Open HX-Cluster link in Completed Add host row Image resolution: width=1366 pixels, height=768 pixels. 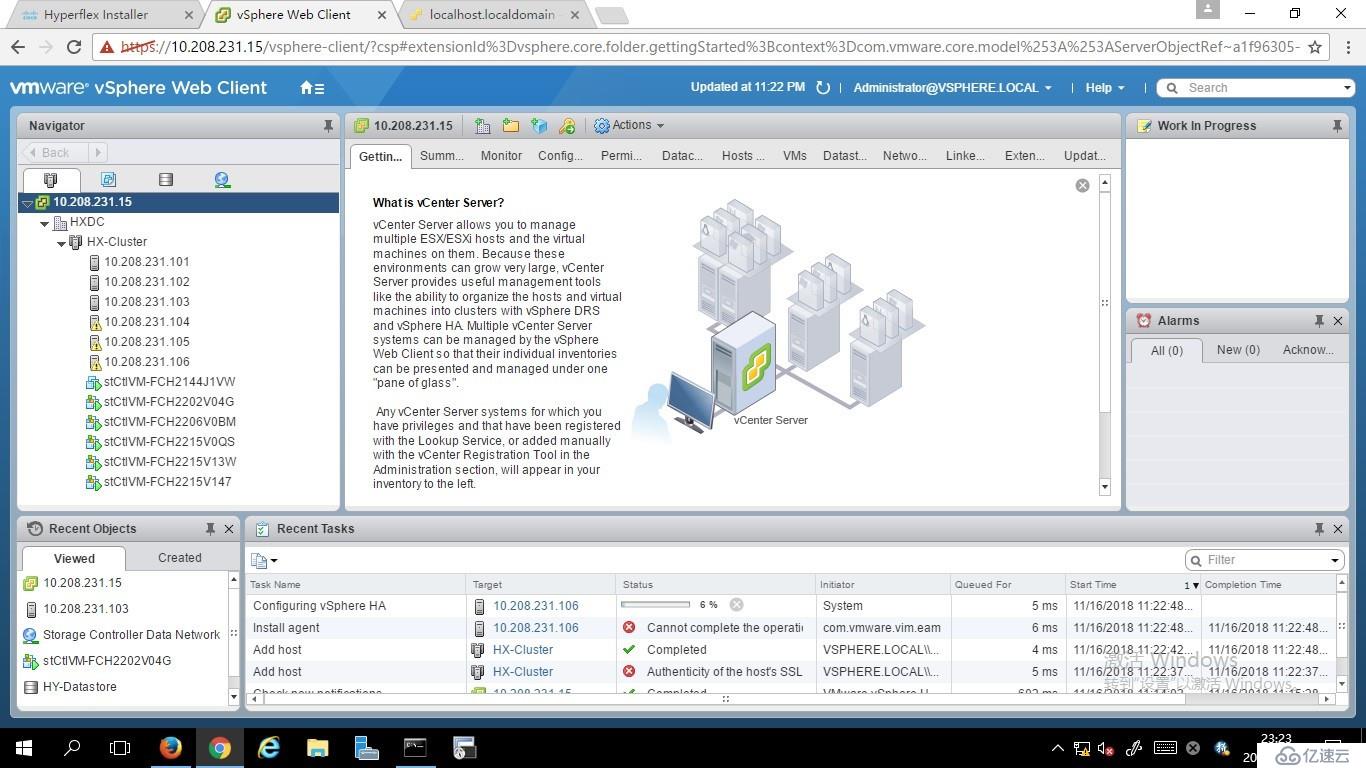(x=523, y=650)
